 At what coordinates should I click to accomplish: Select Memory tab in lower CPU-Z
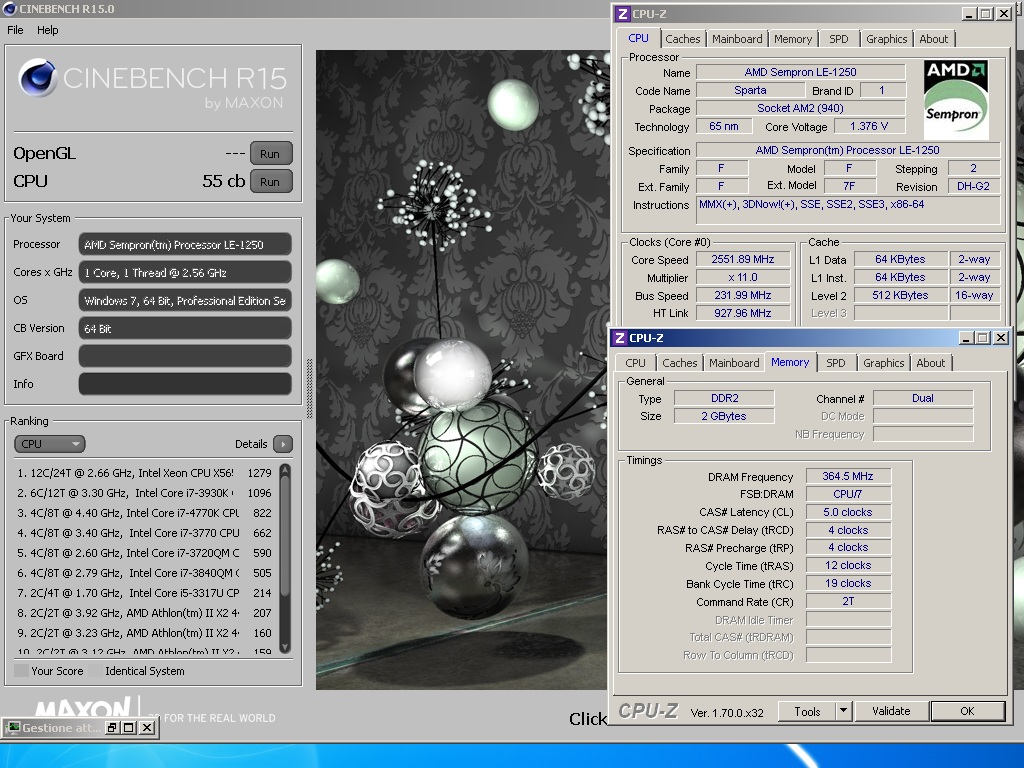pyautogui.click(x=790, y=362)
